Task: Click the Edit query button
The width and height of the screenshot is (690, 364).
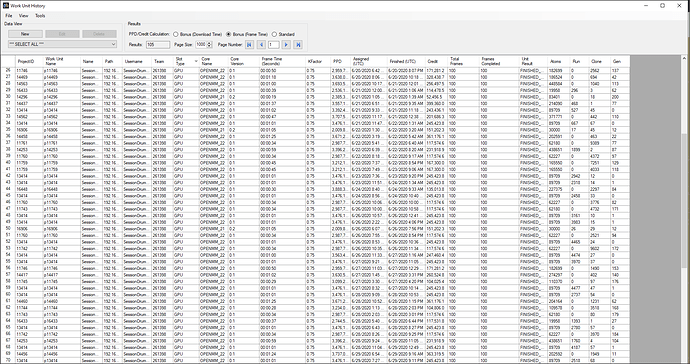Action: tap(62, 34)
